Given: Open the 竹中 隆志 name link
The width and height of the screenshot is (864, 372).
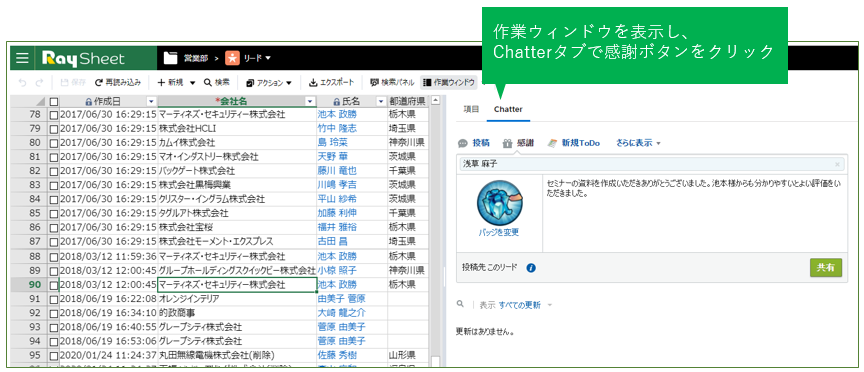Looking at the screenshot, I should [337, 128].
